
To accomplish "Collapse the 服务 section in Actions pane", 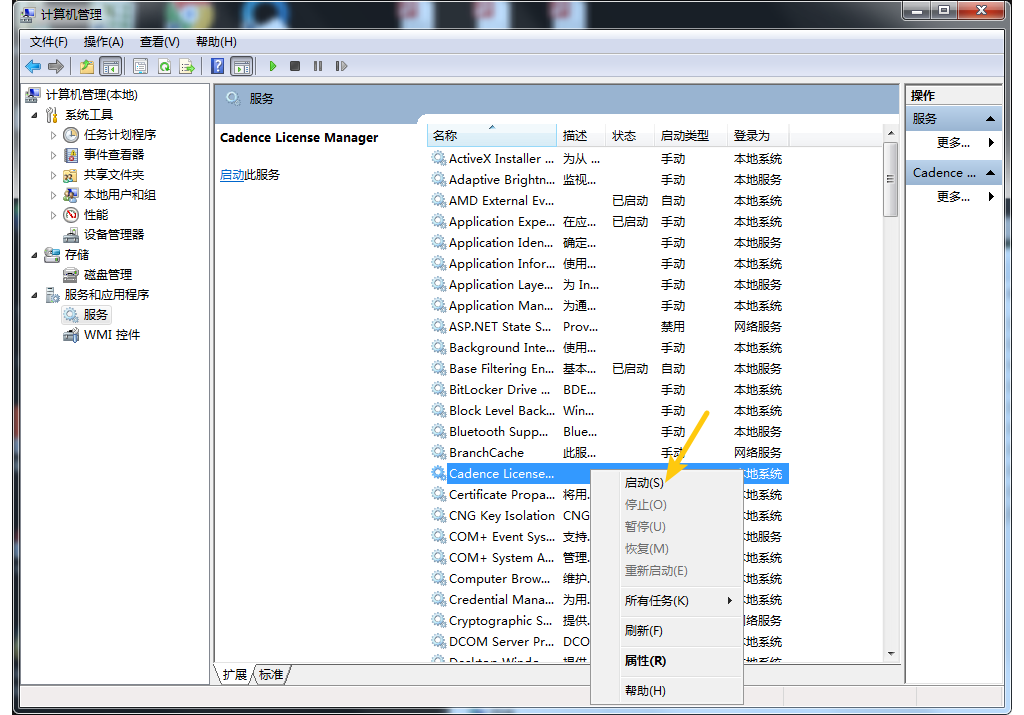I will [990, 119].
